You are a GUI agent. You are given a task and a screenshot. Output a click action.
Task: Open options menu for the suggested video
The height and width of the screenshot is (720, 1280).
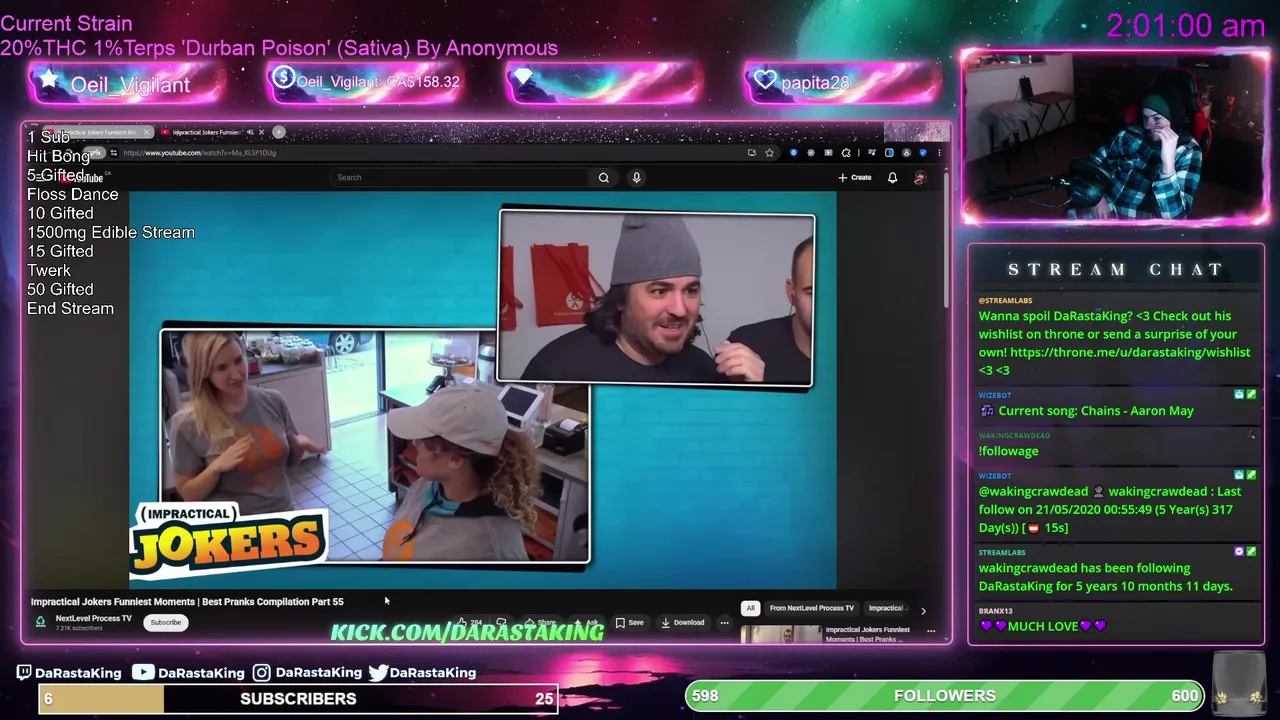[931, 631]
